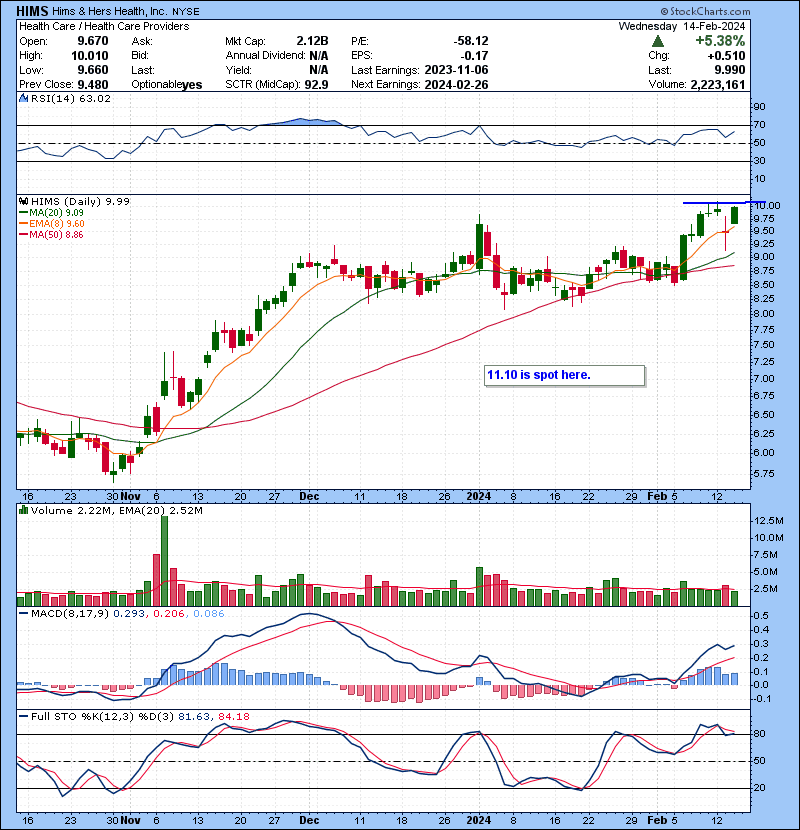
Task: Click the Last price value 9.990
Action: pyautogui.click(x=730, y=70)
